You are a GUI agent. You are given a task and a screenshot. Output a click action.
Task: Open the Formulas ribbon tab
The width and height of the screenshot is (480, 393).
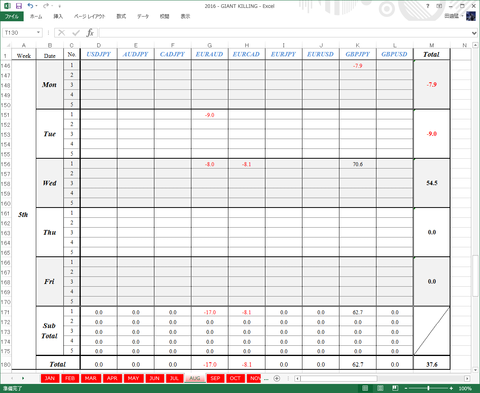[121, 16]
